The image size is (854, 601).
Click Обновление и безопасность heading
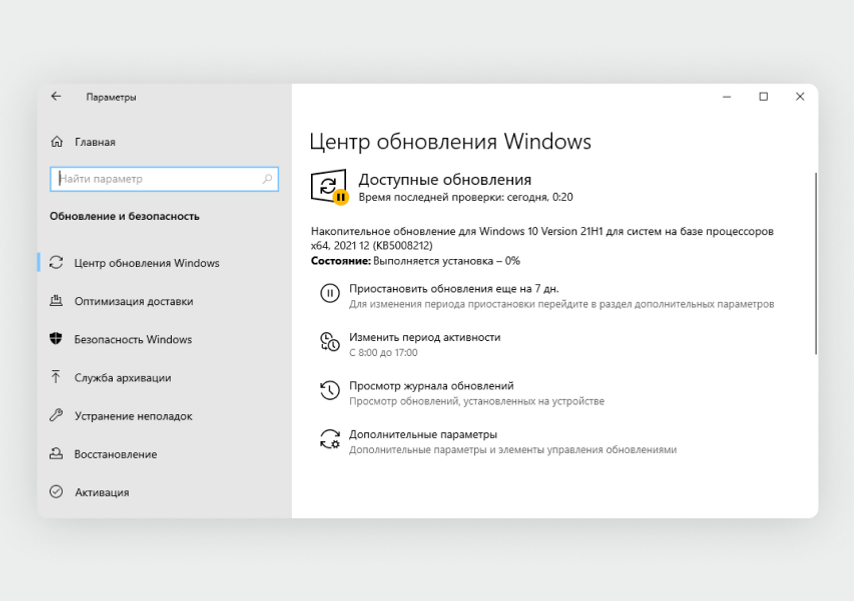click(x=124, y=216)
